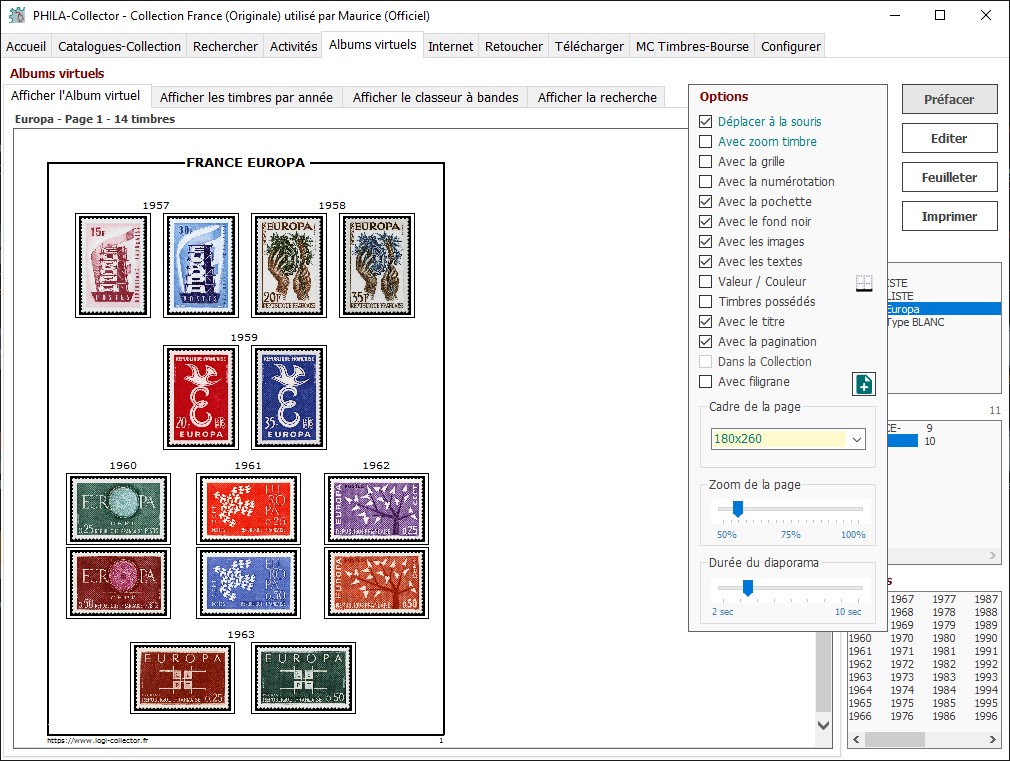
Task: Switch to Afficher le classeur à bandes
Action: [435, 97]
